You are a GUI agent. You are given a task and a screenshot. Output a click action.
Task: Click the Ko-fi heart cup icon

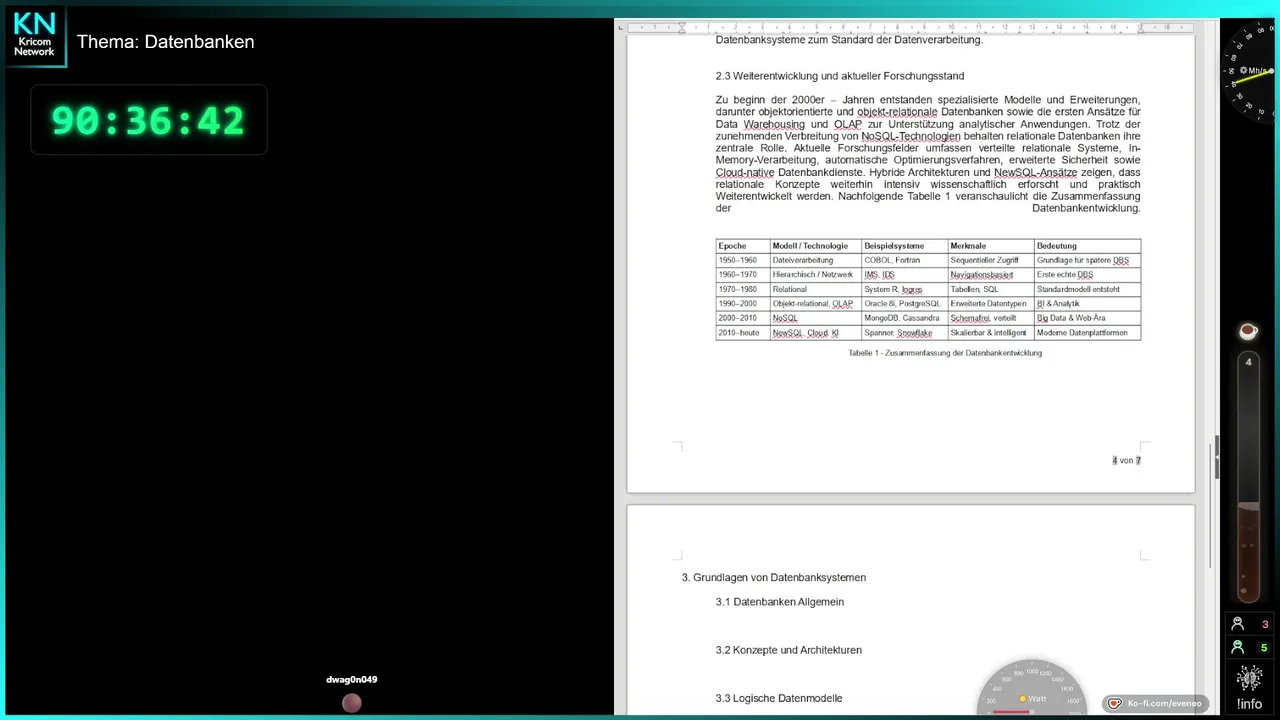tap(1115, 704)
